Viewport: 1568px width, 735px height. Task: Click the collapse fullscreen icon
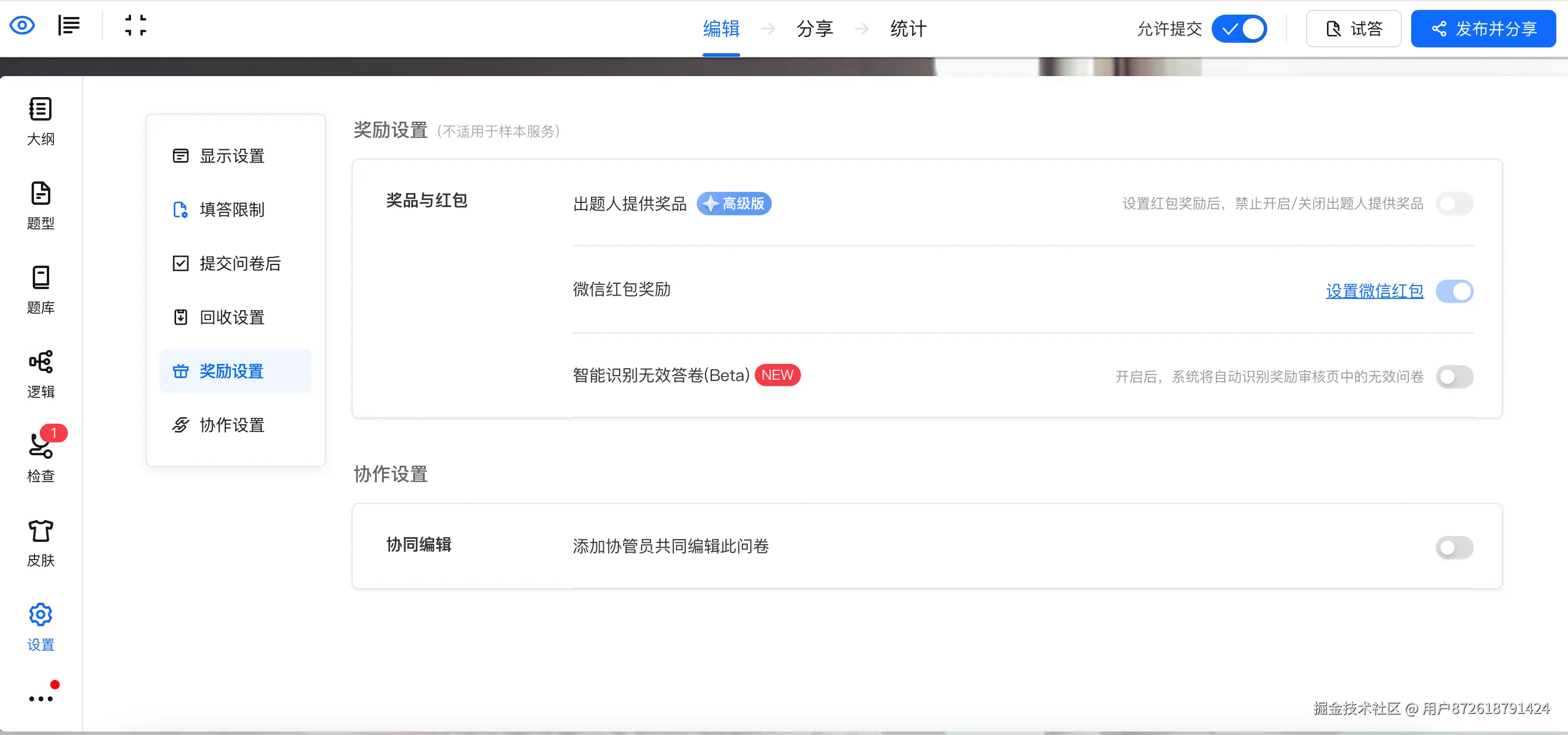(x=135, y=26)
